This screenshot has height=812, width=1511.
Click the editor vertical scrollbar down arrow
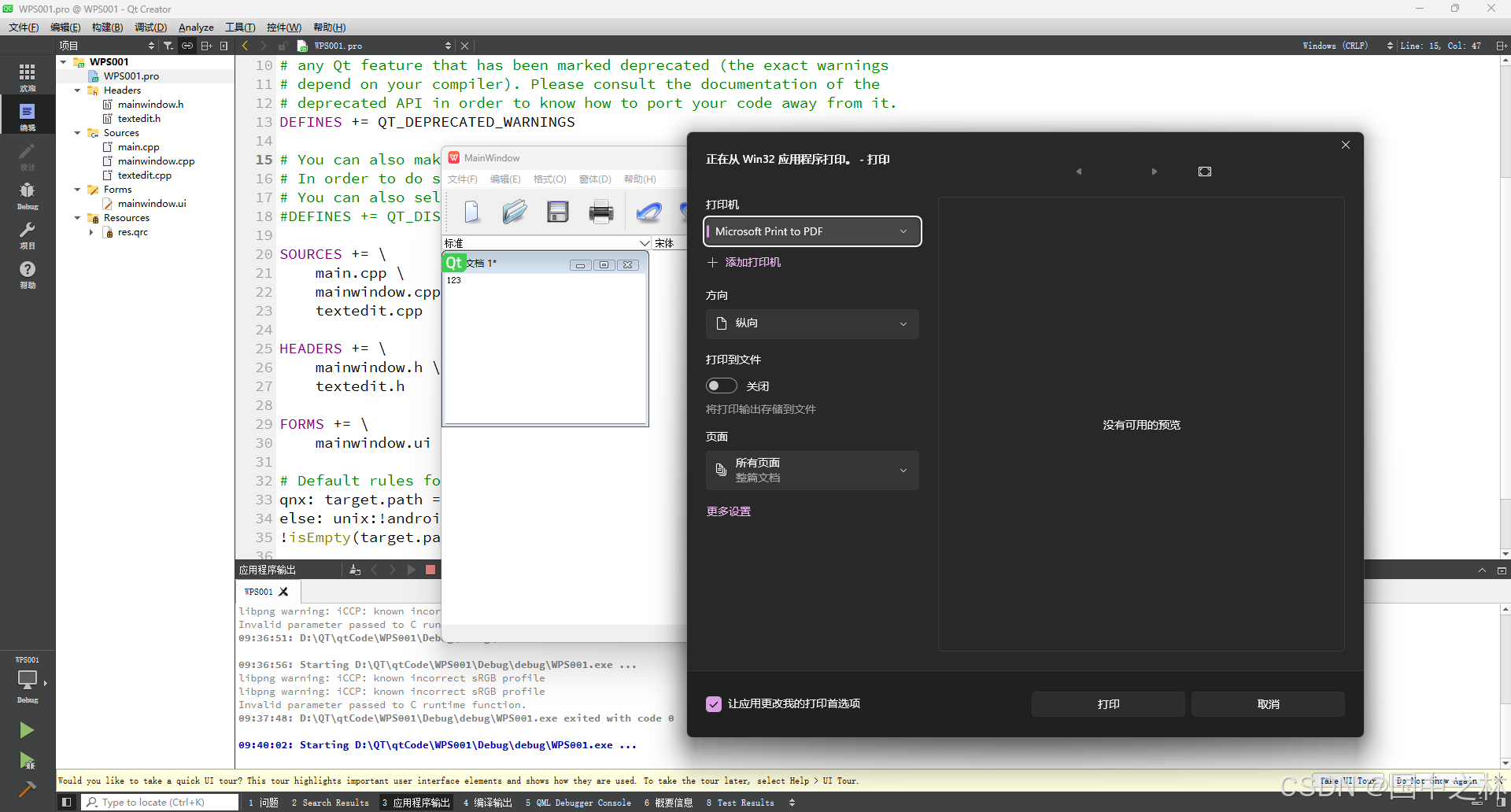point(1505,553)
